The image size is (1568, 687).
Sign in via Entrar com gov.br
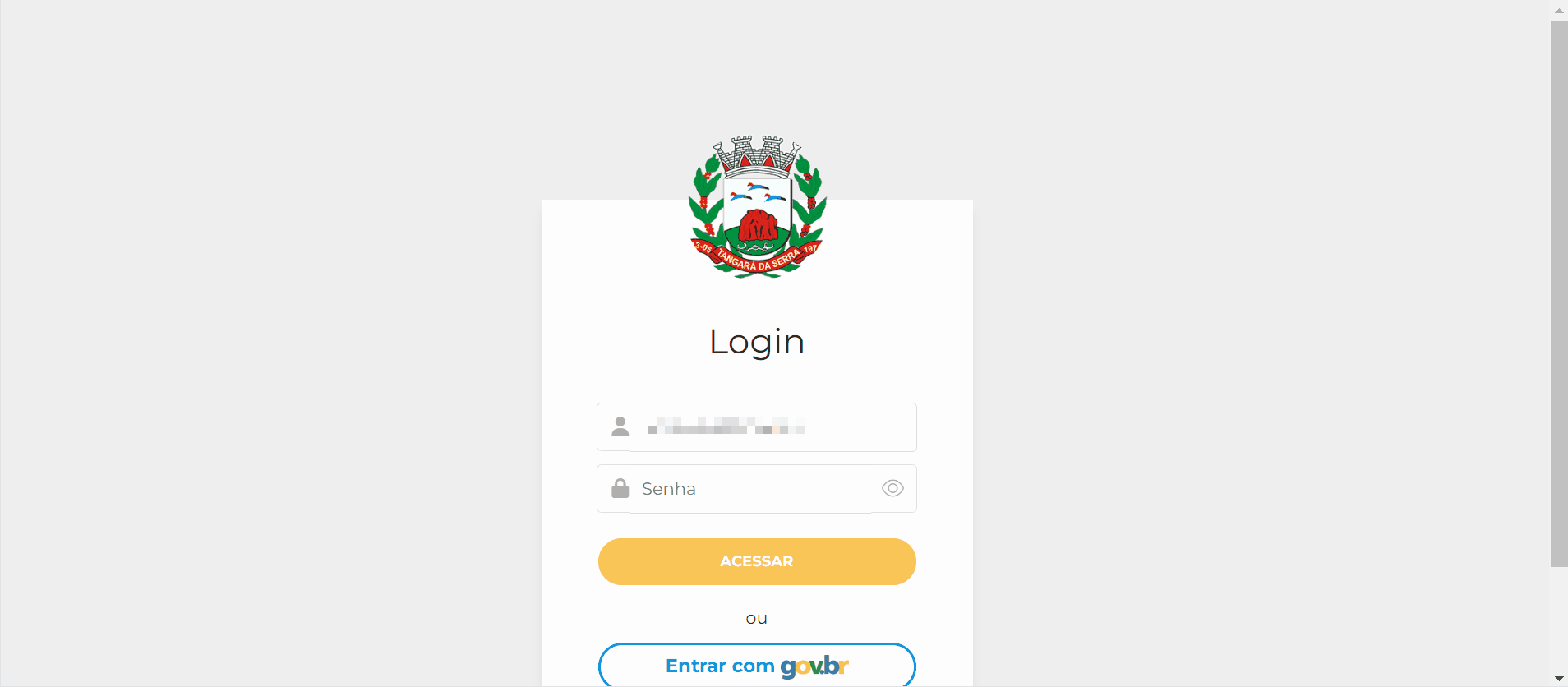[757, 665]
